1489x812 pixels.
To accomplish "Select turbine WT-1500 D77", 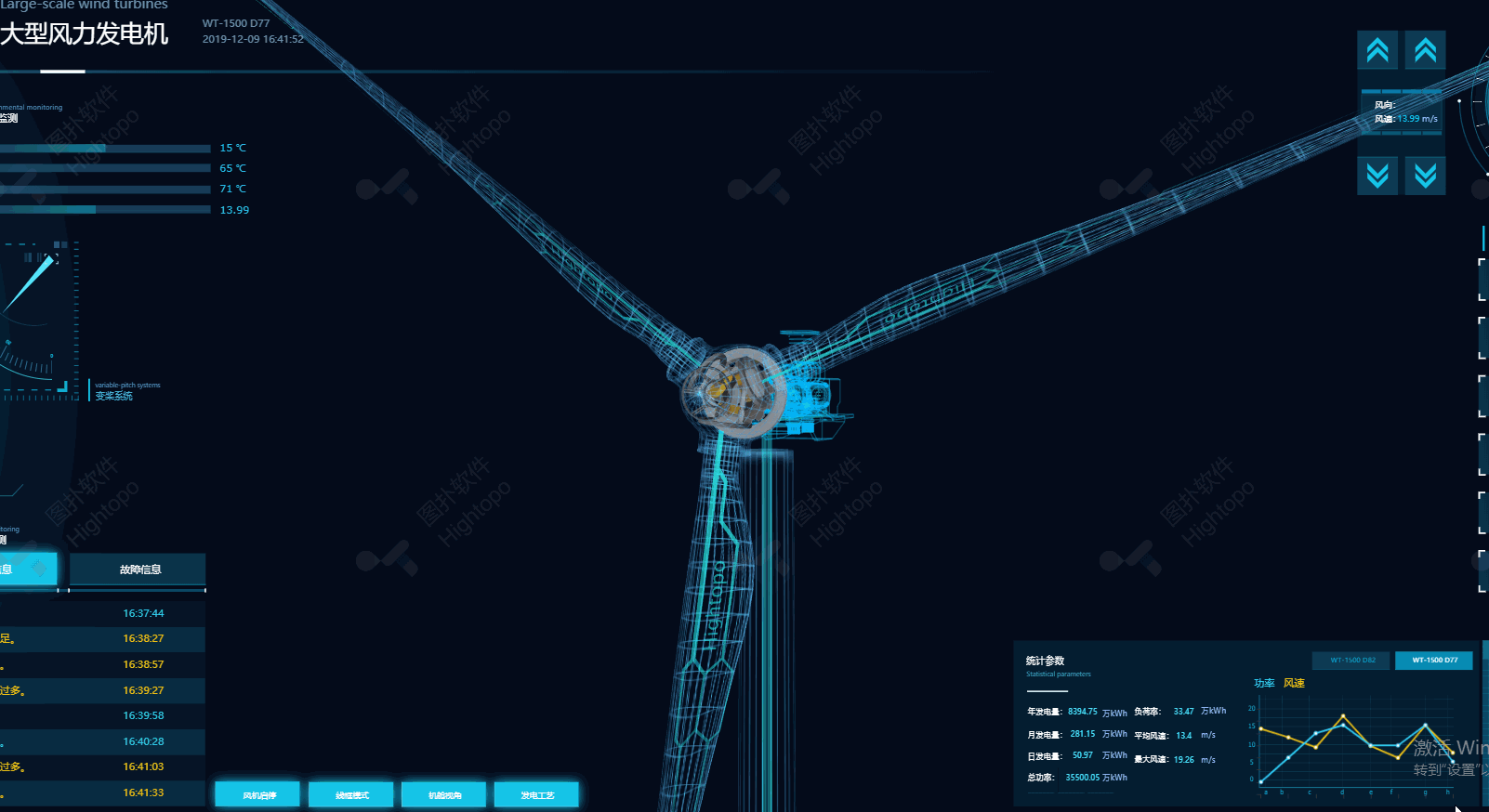I will [x=1434, y=661].
